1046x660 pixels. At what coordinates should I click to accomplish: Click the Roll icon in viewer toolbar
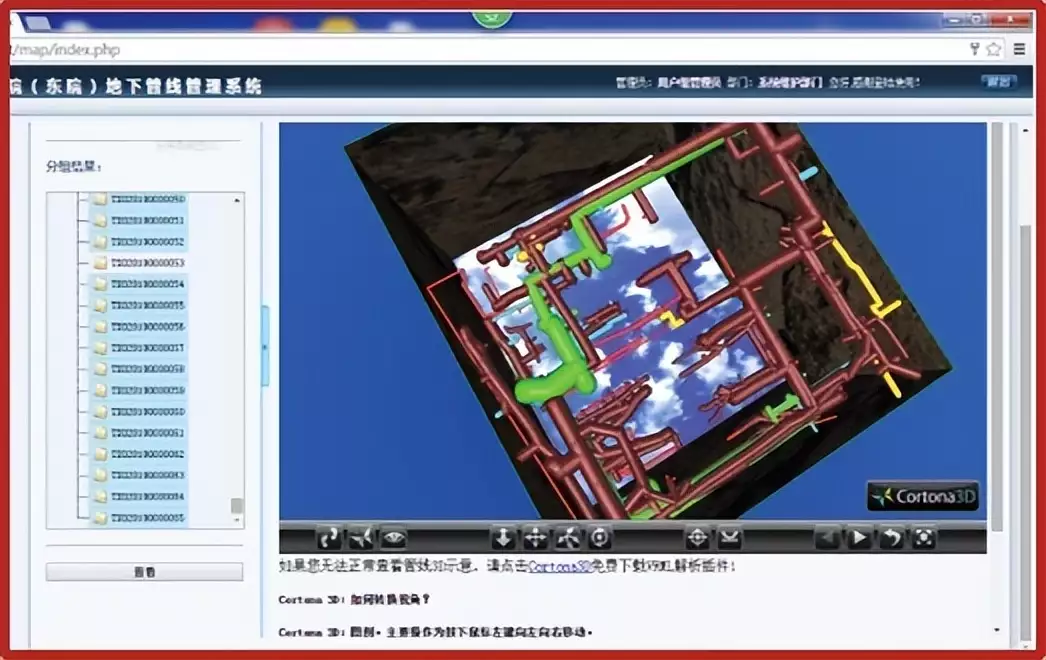568,538
